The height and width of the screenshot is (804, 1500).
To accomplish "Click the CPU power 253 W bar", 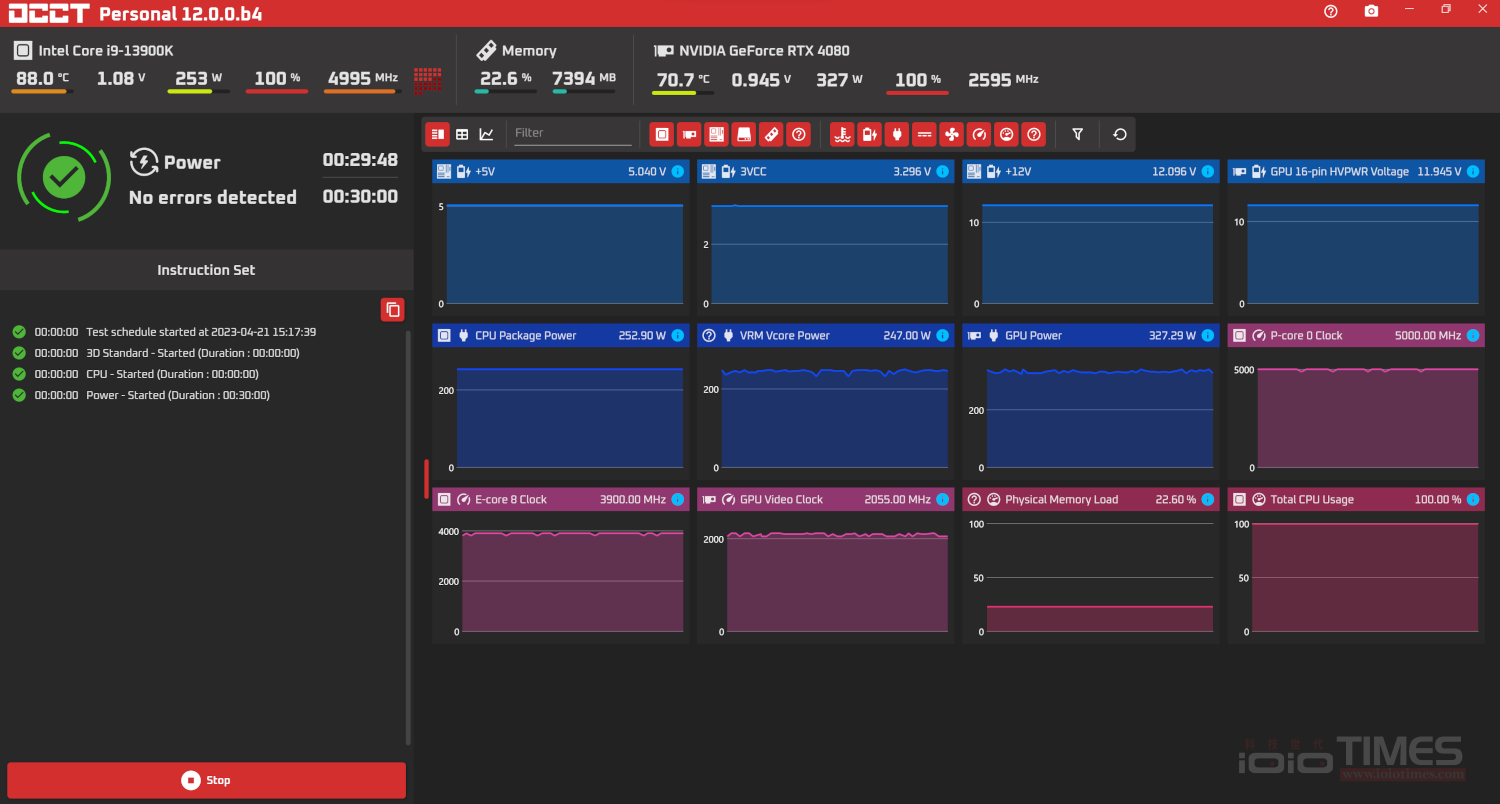I will 198,92.
